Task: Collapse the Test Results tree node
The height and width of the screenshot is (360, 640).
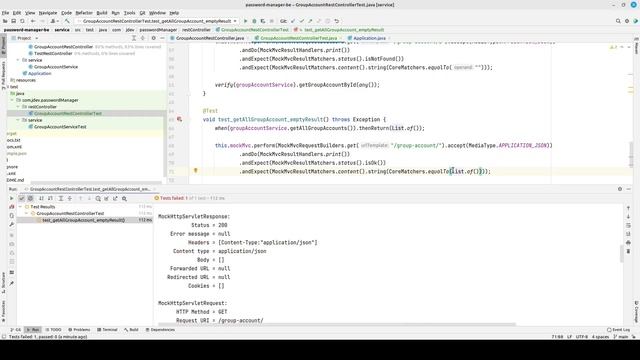Action: (20, 207)
